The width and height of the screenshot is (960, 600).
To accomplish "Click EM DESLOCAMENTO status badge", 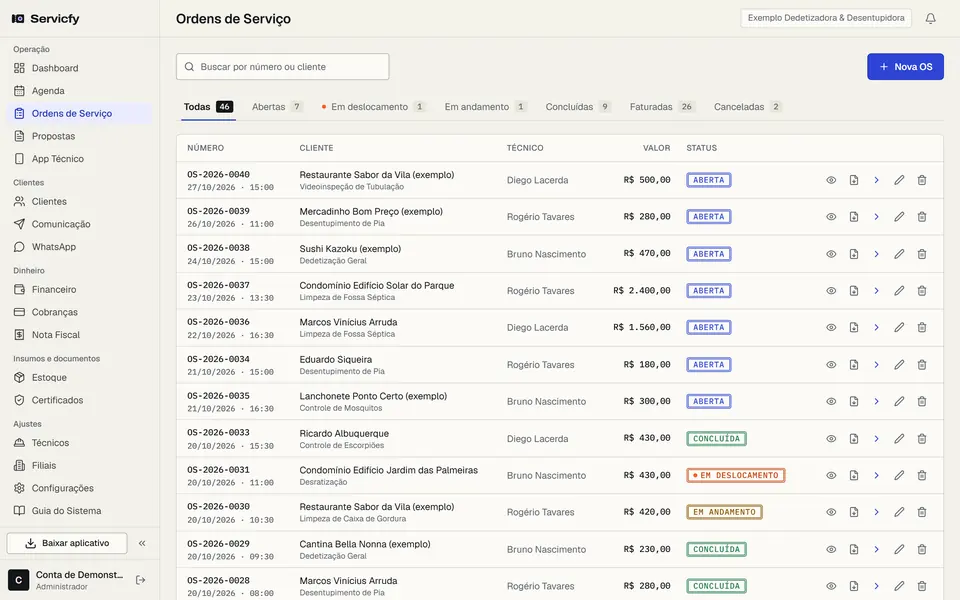I will click(735, 476).
